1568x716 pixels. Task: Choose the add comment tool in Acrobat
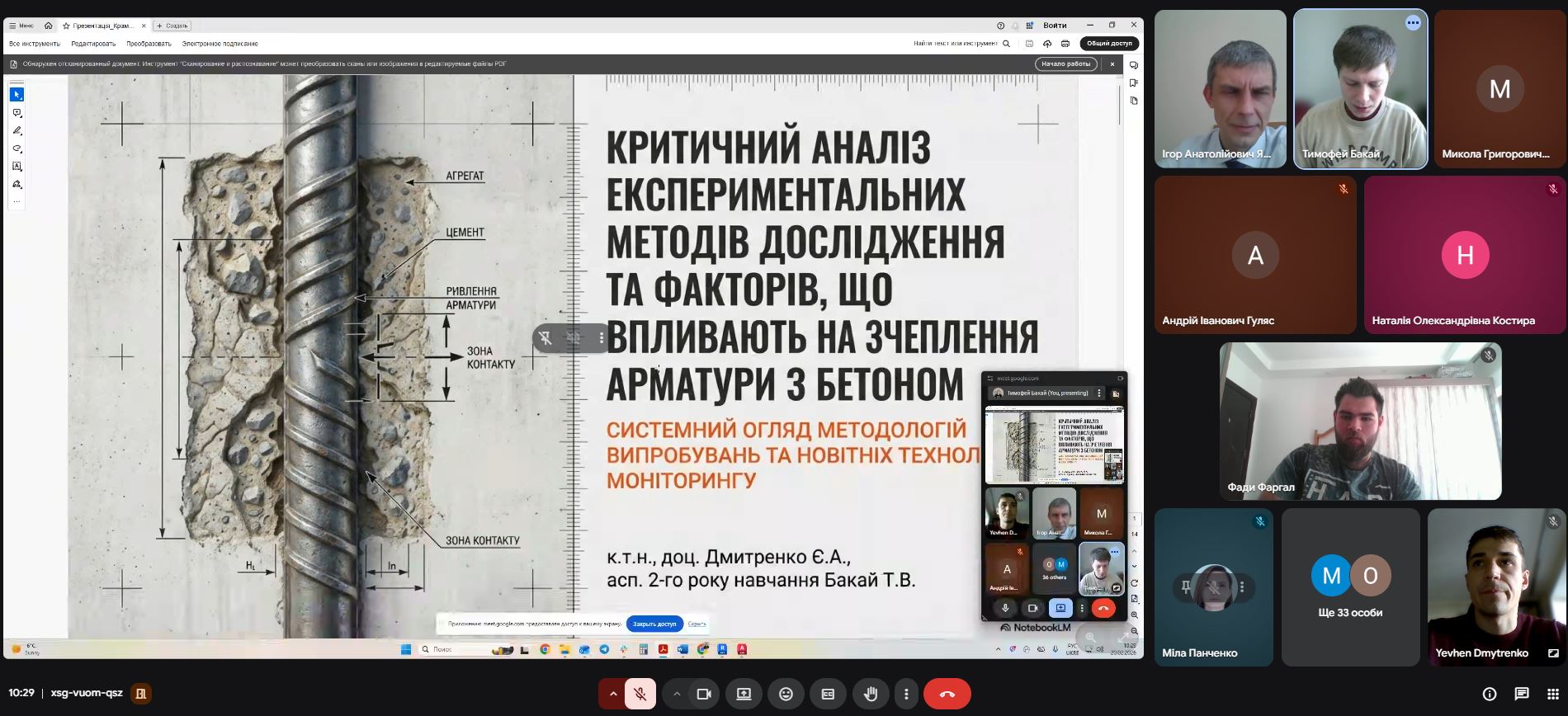[17, 113]
